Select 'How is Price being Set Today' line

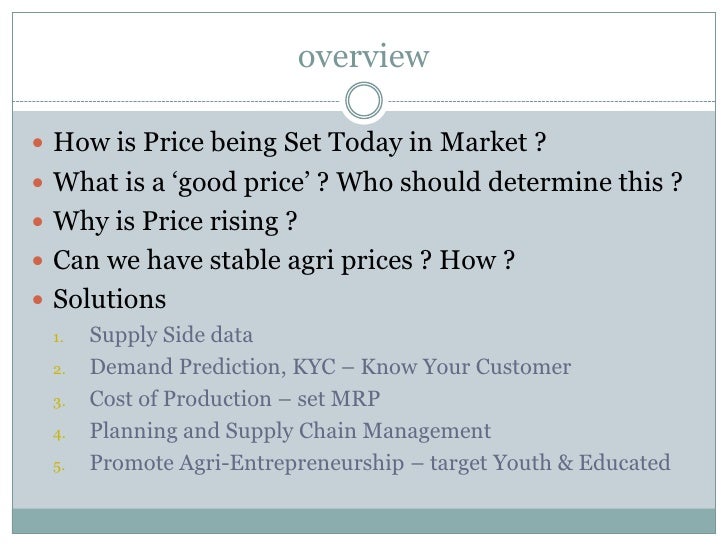(299, 142)
